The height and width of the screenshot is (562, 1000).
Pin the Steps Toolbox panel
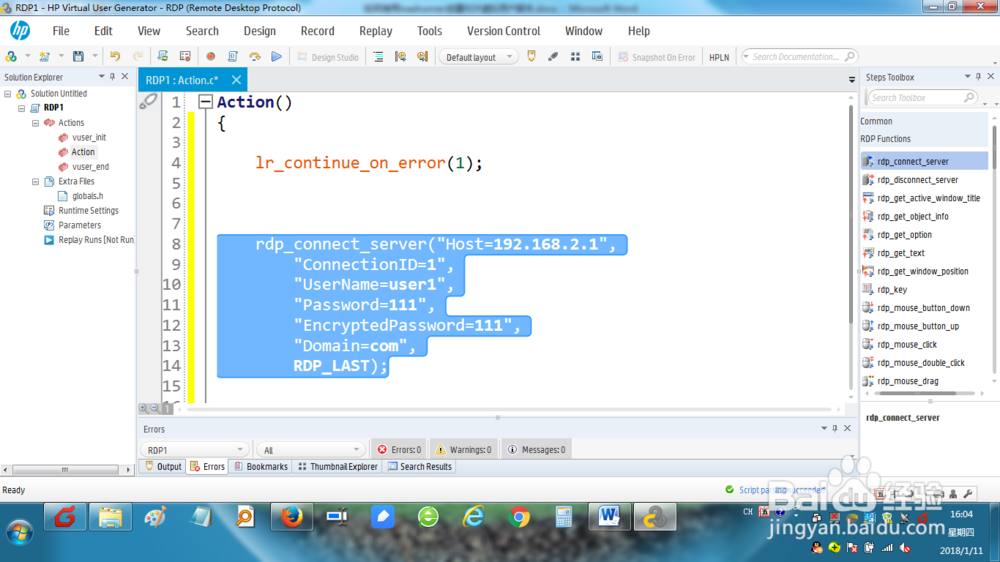[978, 77]
